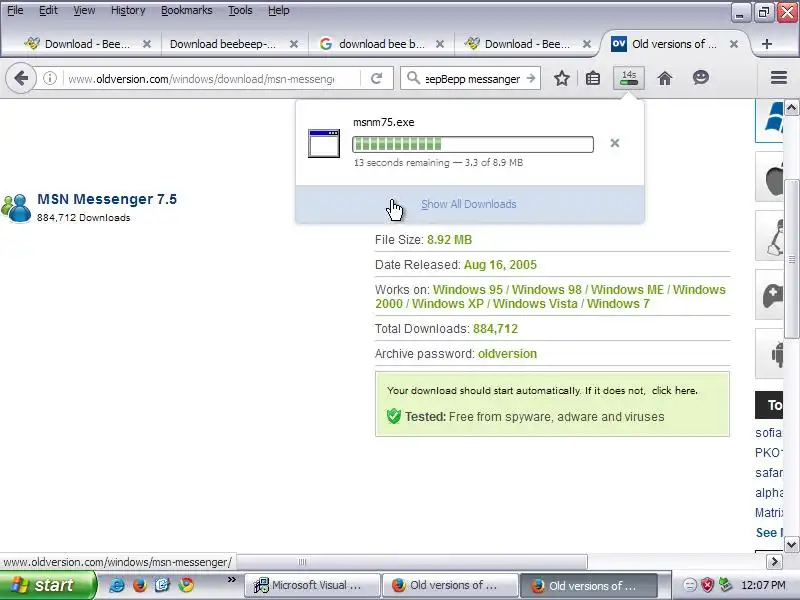The image size is (800, 600).
Task: Toggle the downloads indicator showing 14s
Action: point(629,78)
